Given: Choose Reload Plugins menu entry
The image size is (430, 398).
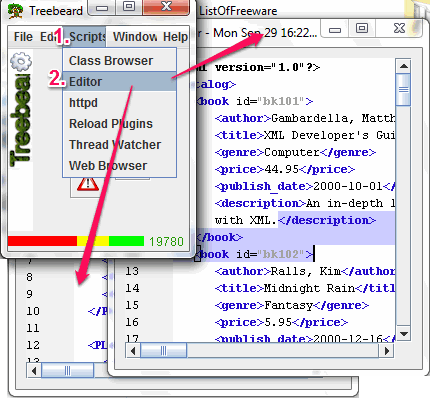Looking at the screenshot, I should (119, 123).
